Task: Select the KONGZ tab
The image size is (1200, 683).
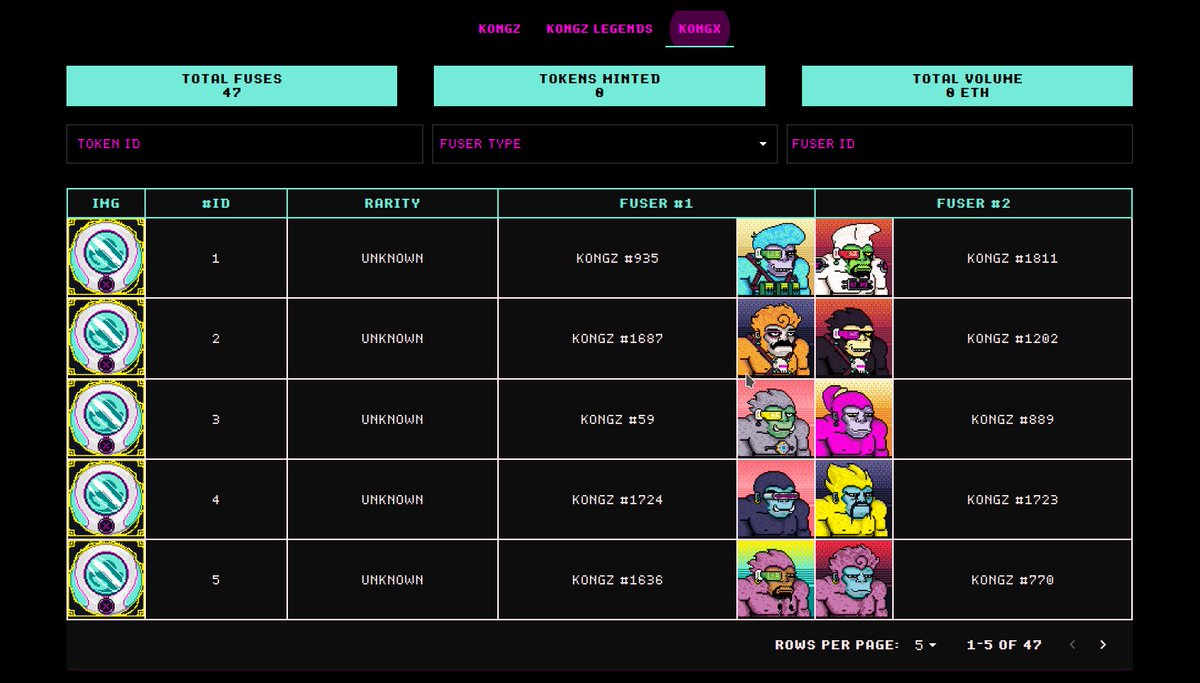Action: [500, 28]
